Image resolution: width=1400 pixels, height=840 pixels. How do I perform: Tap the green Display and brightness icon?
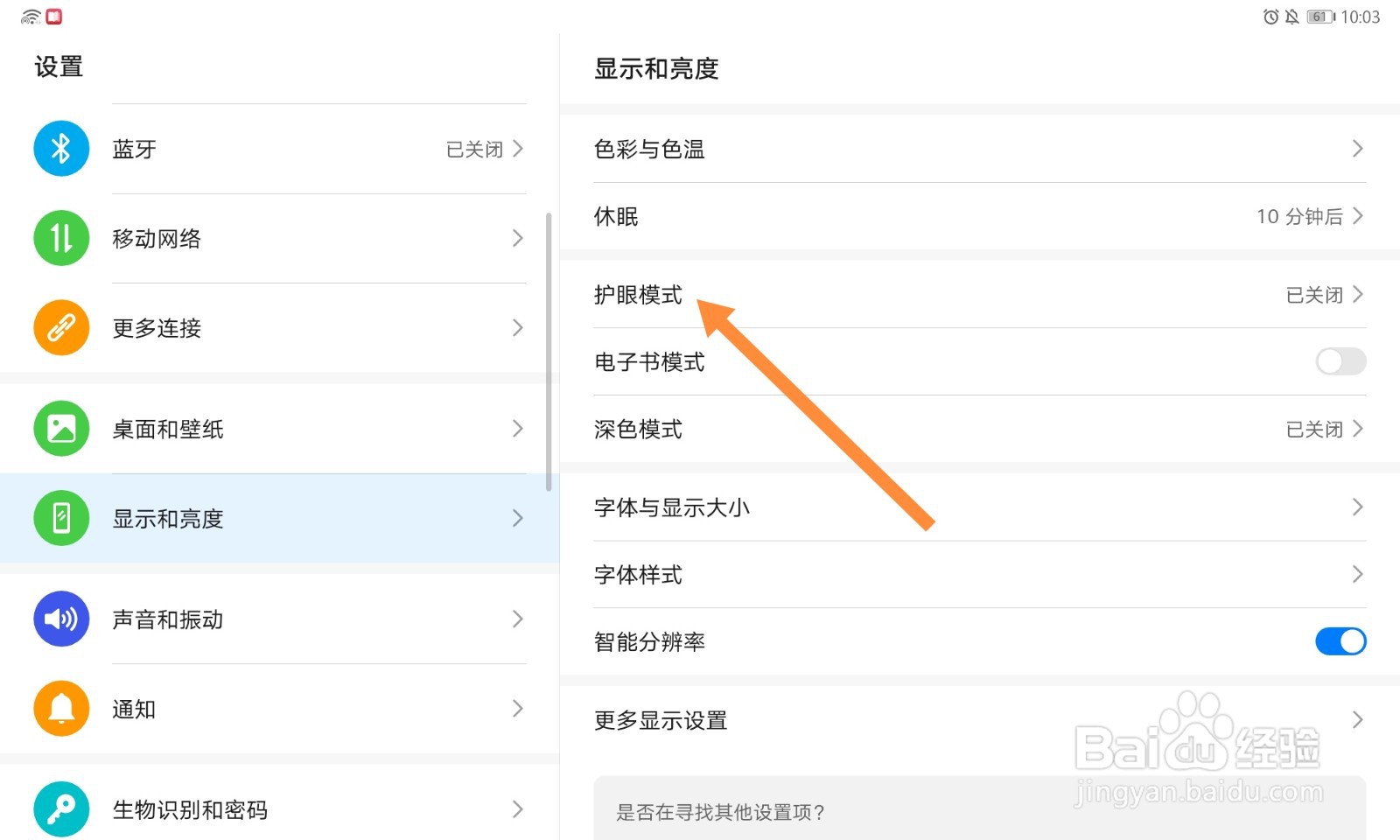61,518
